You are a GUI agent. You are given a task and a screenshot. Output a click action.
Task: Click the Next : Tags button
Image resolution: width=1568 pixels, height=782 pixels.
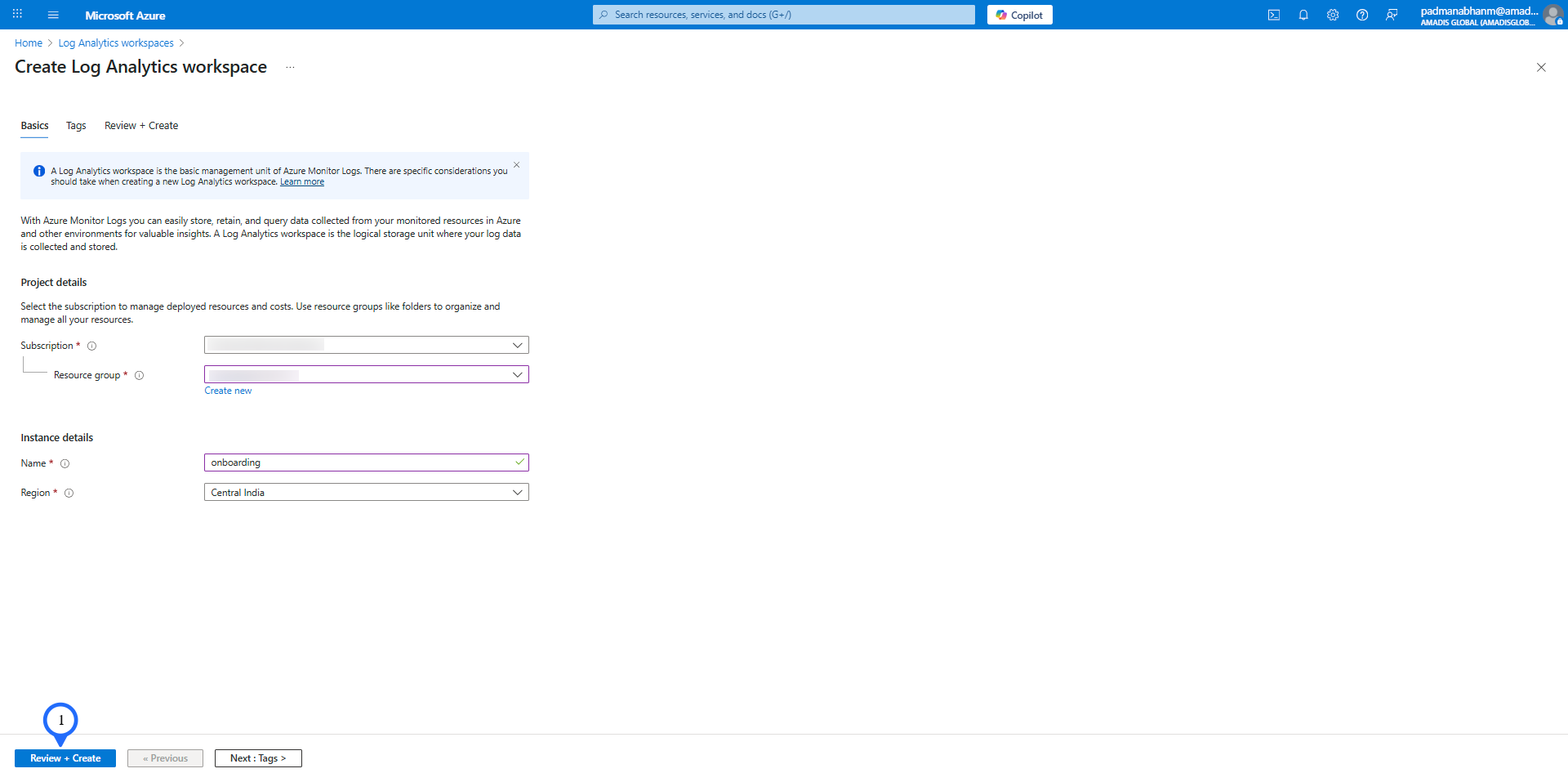pyautogui.click(x=258, y=758)
